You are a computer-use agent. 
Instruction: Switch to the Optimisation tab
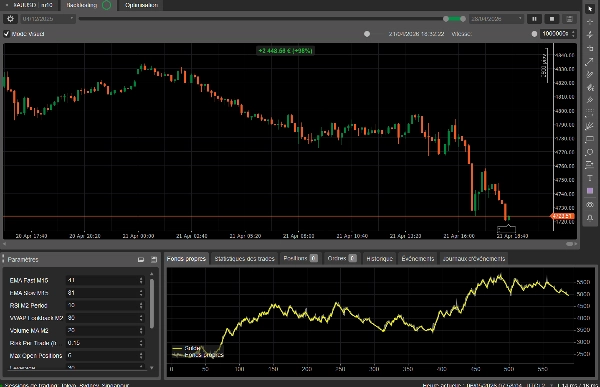[x=141, y=5]
